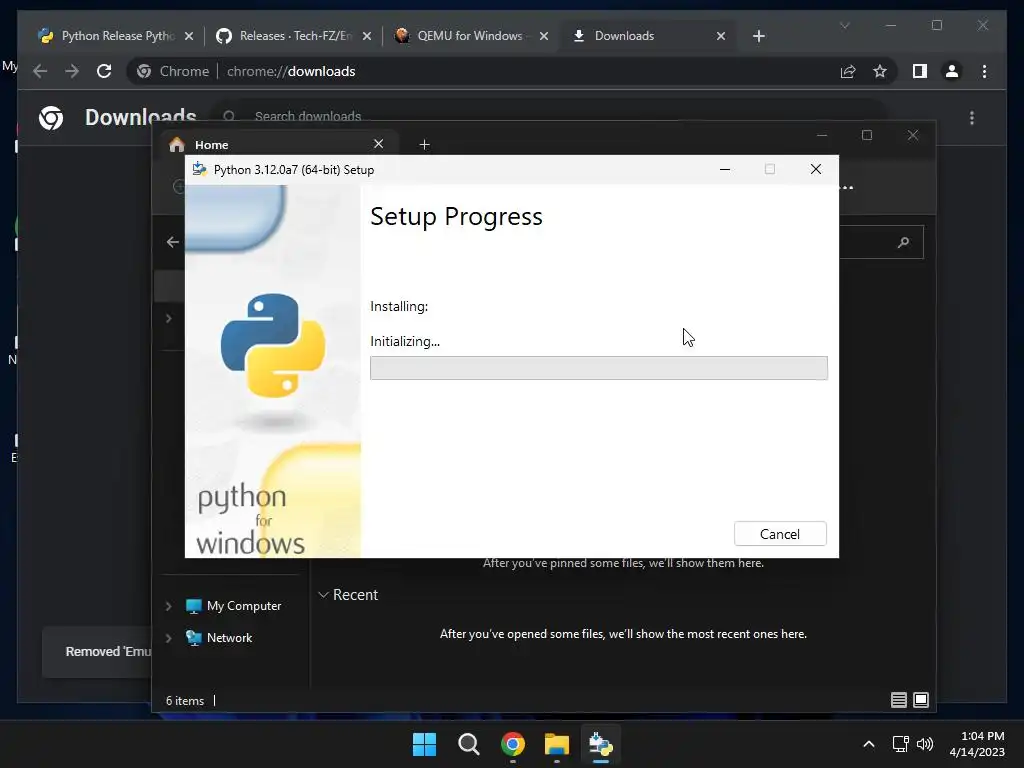This screenshot has height=768, width=1024.
Task: Open Chrome from the taskbar
Action: (x=513, y=744)
